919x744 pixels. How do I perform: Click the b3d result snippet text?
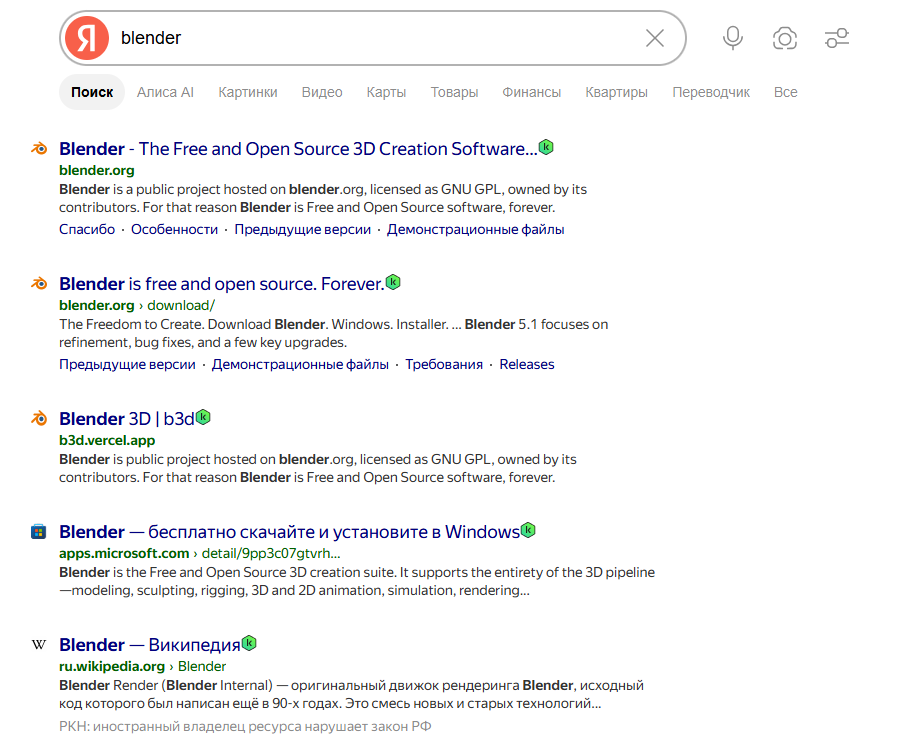[318, 468]
